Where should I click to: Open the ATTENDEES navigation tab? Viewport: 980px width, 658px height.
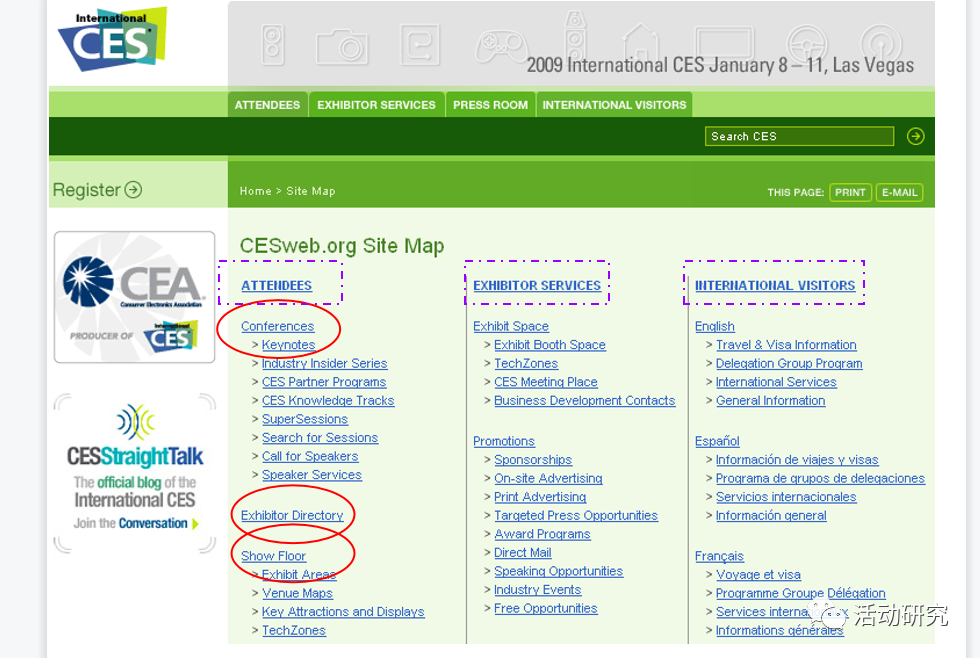tap(268, 105)
